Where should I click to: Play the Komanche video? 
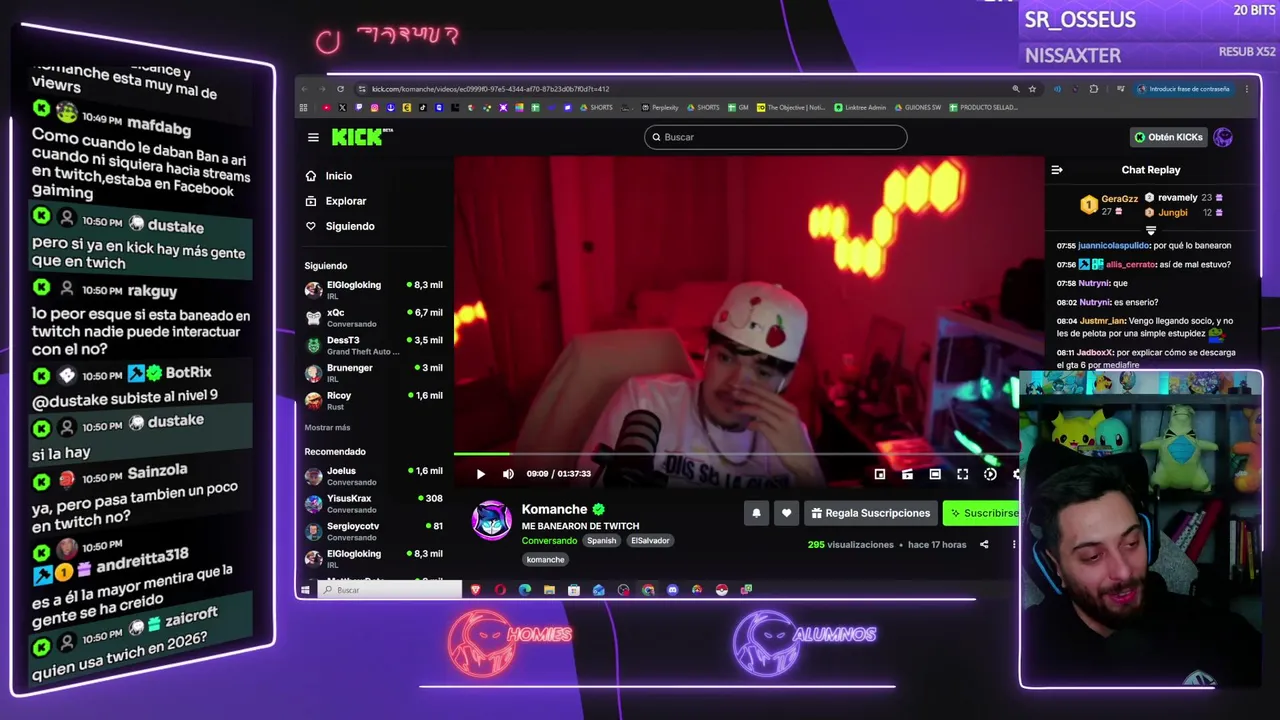(x=480, y=474)
